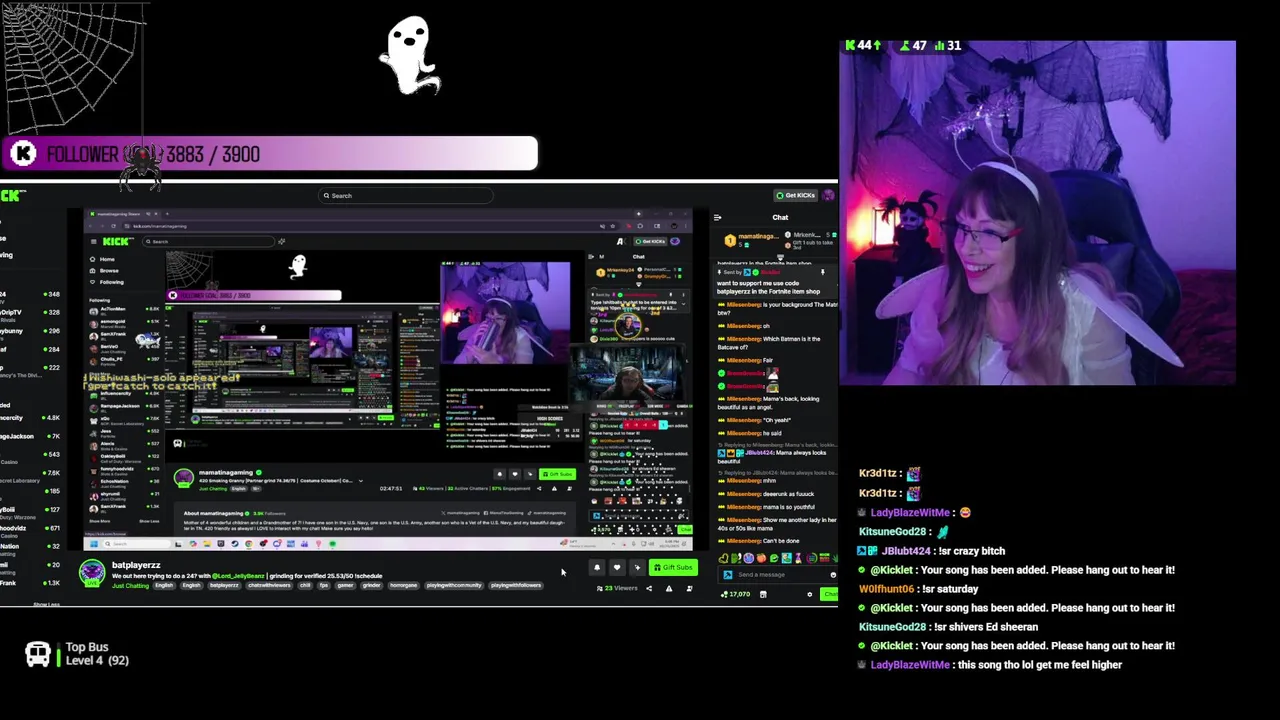Select the playingwithfollowers tag
This screenshot has height=720, width=1280.
coord(516,585)
